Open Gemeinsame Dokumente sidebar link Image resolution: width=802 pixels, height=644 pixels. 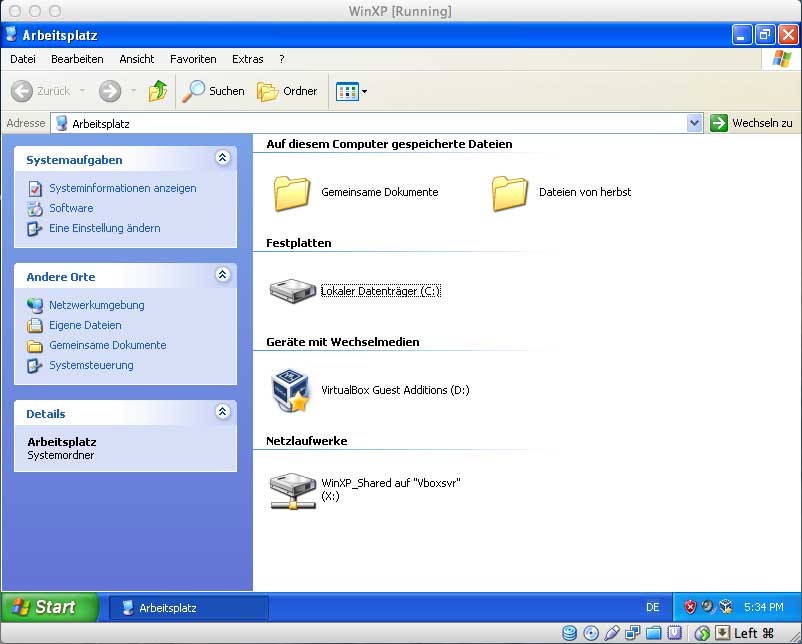(108, 345)
